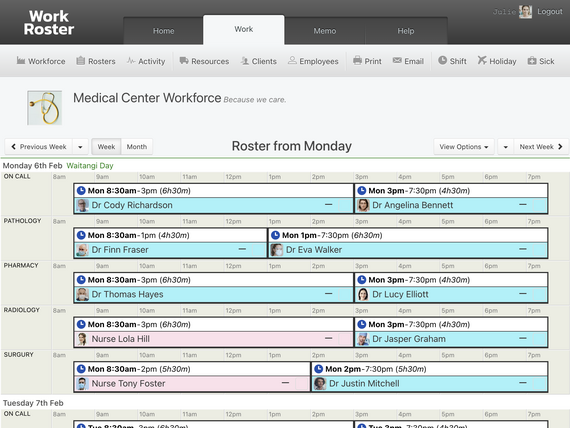570x428 pixels.
Task: Collapse Dr Justin Mitchell shift with minus
Action: pos(523,383)
